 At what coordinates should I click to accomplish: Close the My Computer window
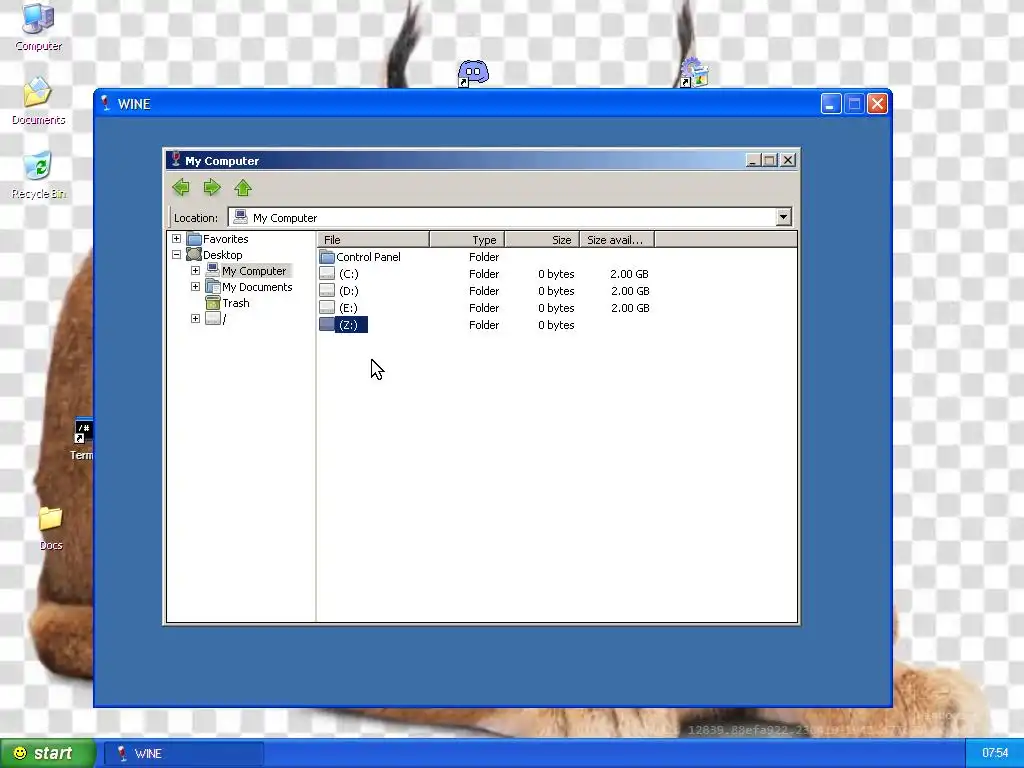(x=788, y=160)
